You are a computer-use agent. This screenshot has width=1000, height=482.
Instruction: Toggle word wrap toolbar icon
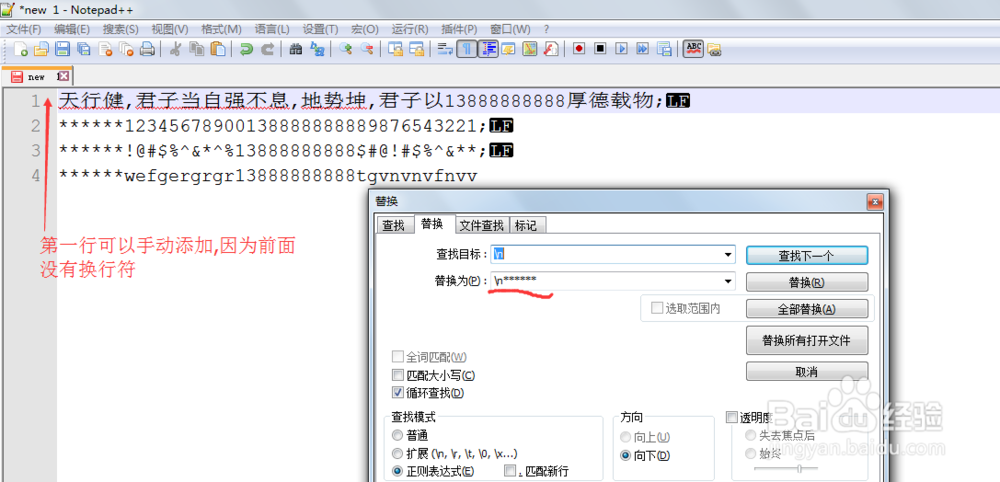[x=445, y=49]
